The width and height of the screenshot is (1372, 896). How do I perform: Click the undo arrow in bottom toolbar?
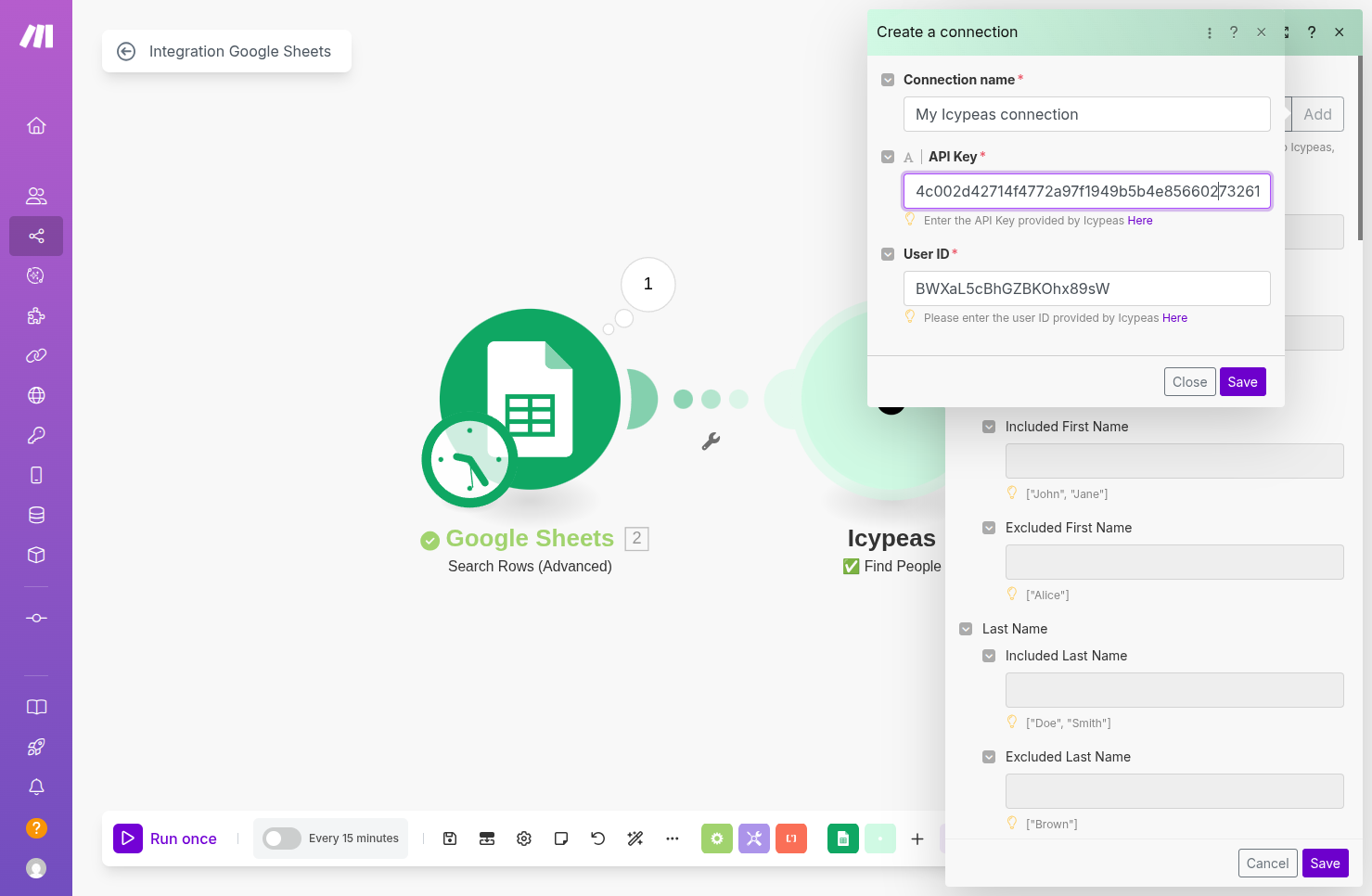[598, 838]
